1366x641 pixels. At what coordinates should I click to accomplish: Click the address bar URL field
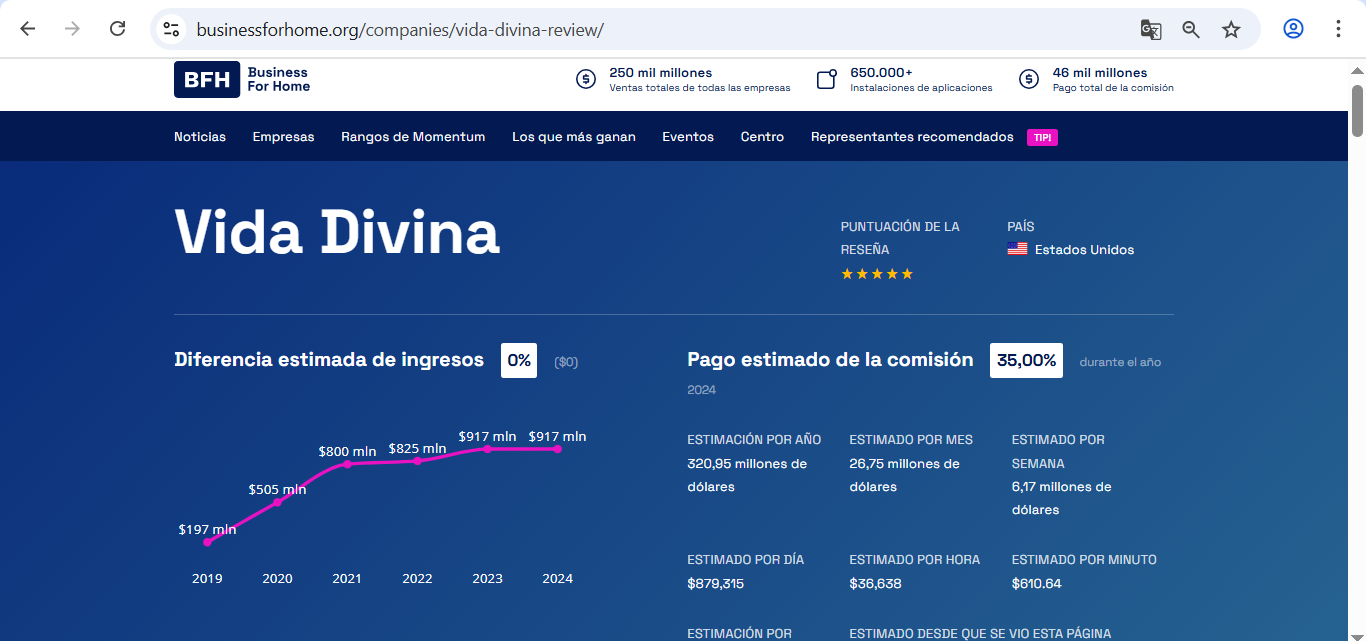tap(650, 30)
